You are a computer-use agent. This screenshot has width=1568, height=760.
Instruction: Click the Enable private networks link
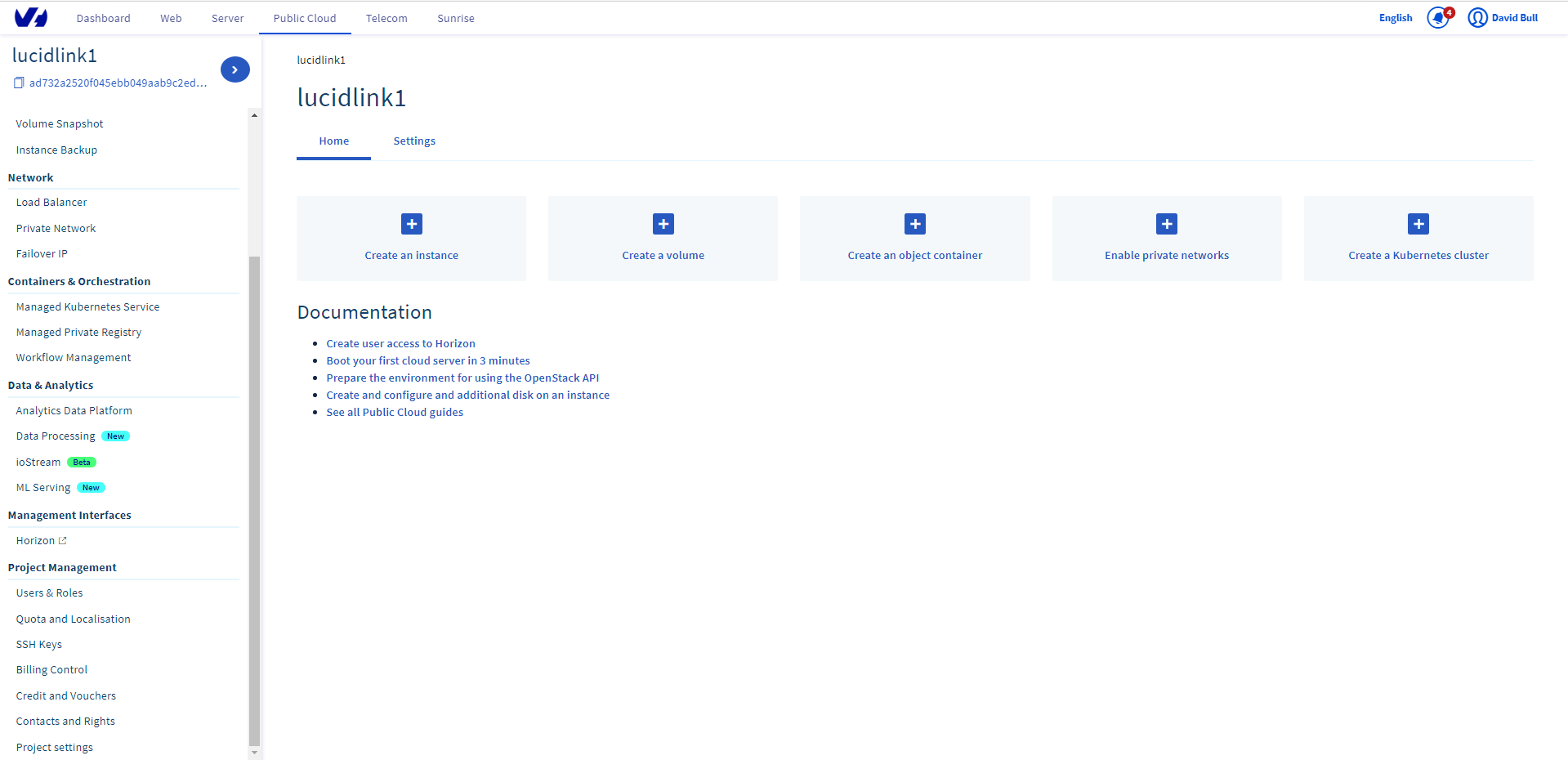(x=1167, y=255)
